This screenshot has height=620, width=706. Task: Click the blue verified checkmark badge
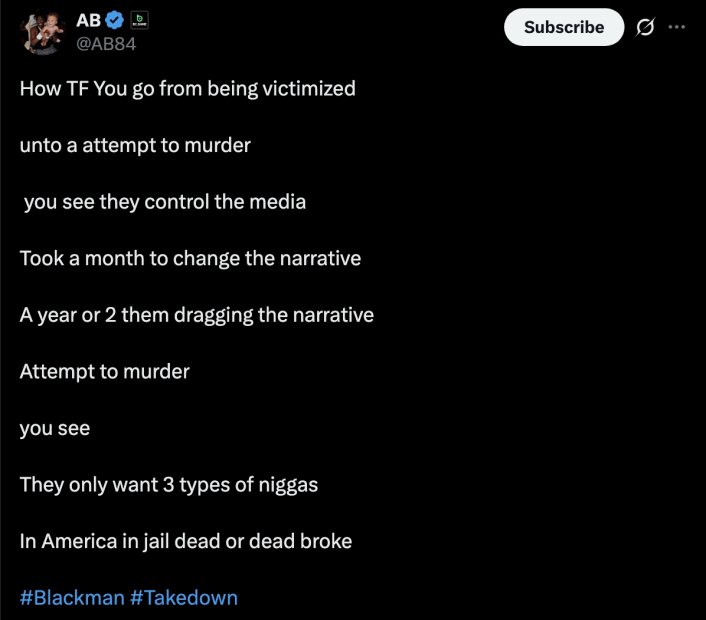coord(114,20)
